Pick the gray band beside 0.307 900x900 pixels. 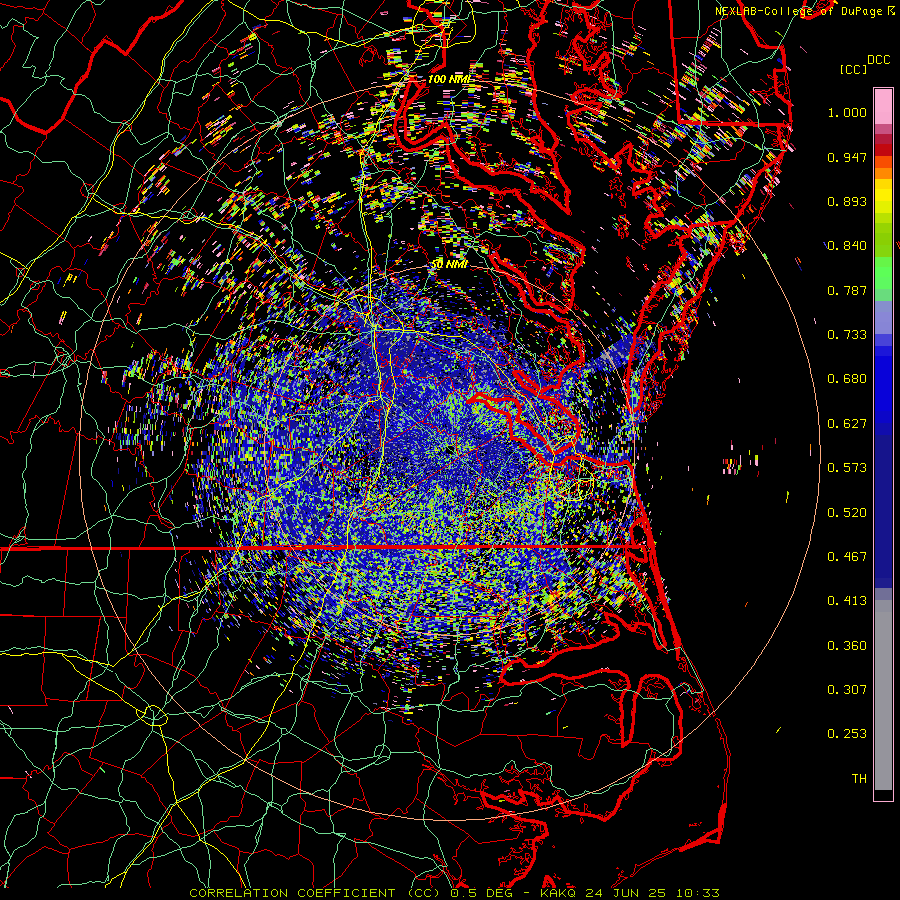883,695
